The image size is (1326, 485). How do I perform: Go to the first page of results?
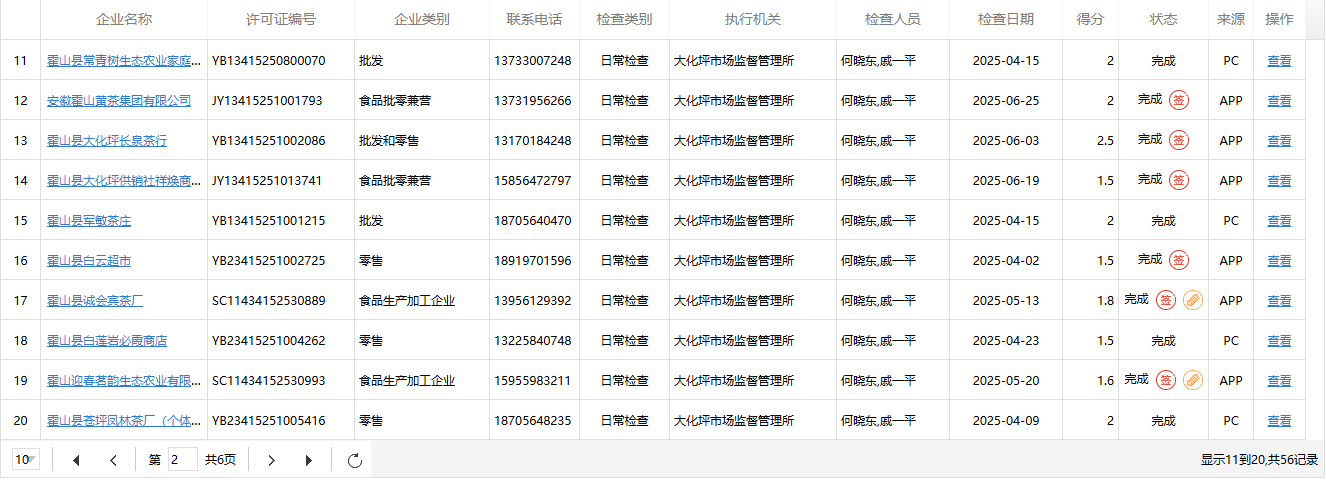(x=76, y=460)
